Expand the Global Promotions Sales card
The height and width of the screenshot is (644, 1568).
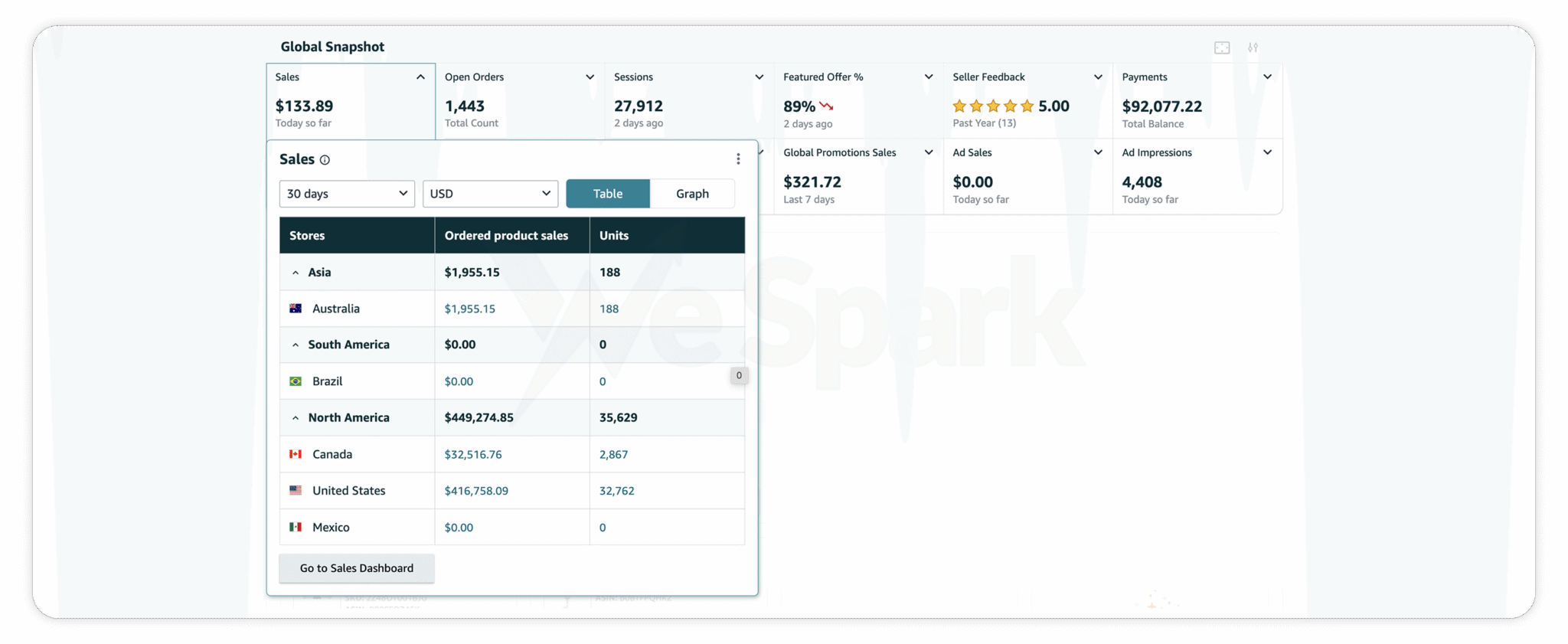coord(928,152)
